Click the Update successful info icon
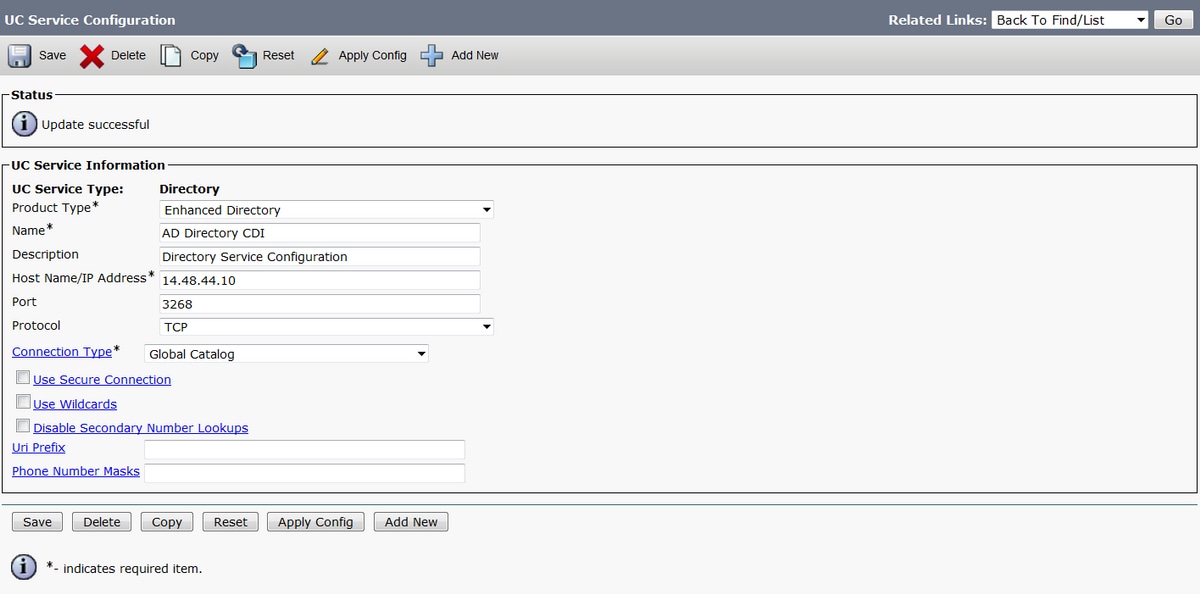The image size is (1200, 594). point(24,124)
